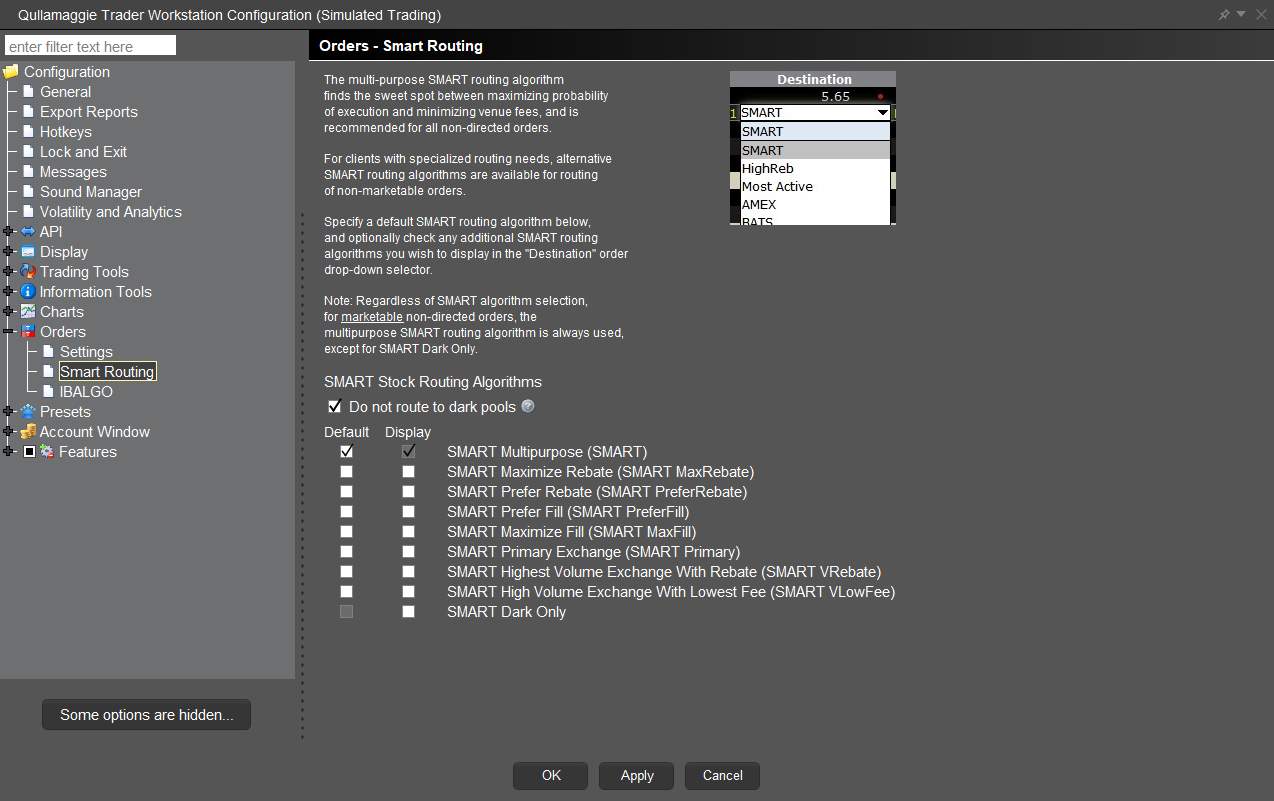This screenshot has height=801, width=1274.
Task: Click the Display monitor icon in tree
Action: (28, 252)
